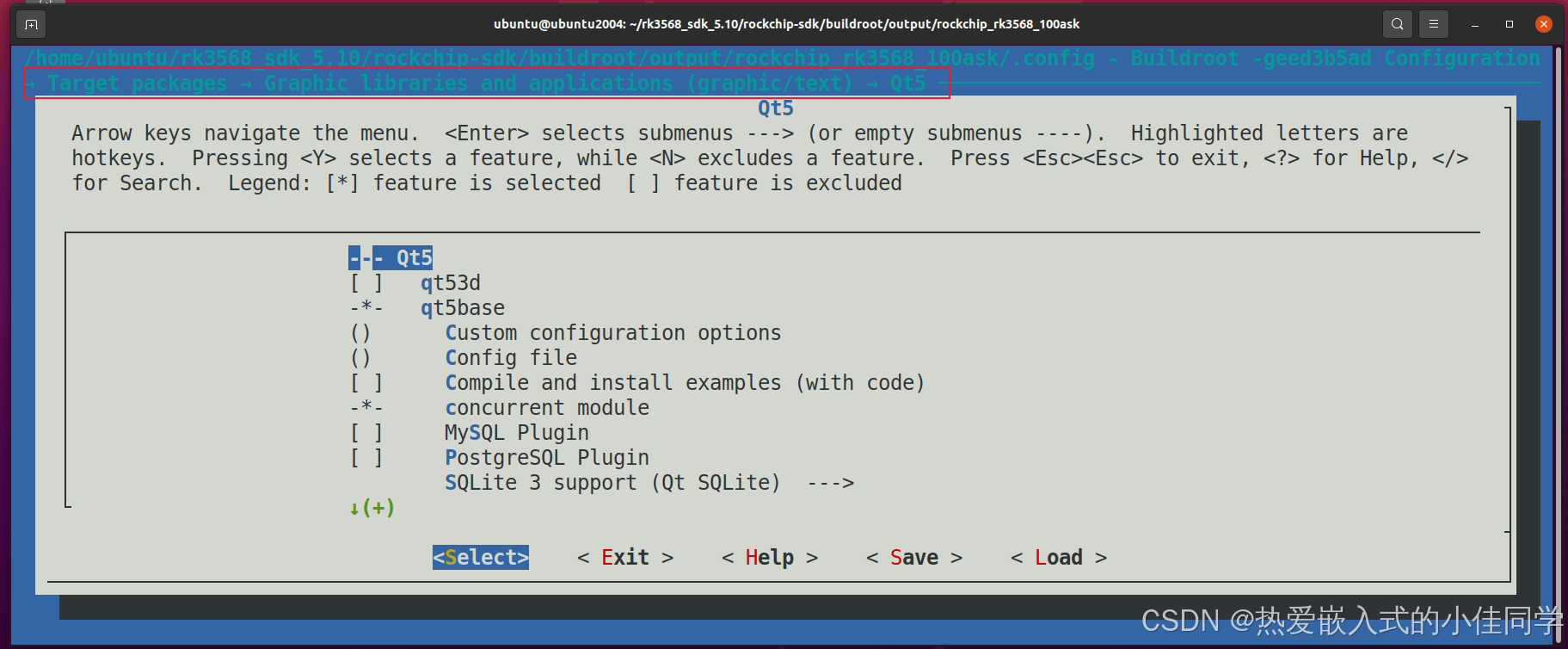Select the concurrent module marker

coord(366,408)
